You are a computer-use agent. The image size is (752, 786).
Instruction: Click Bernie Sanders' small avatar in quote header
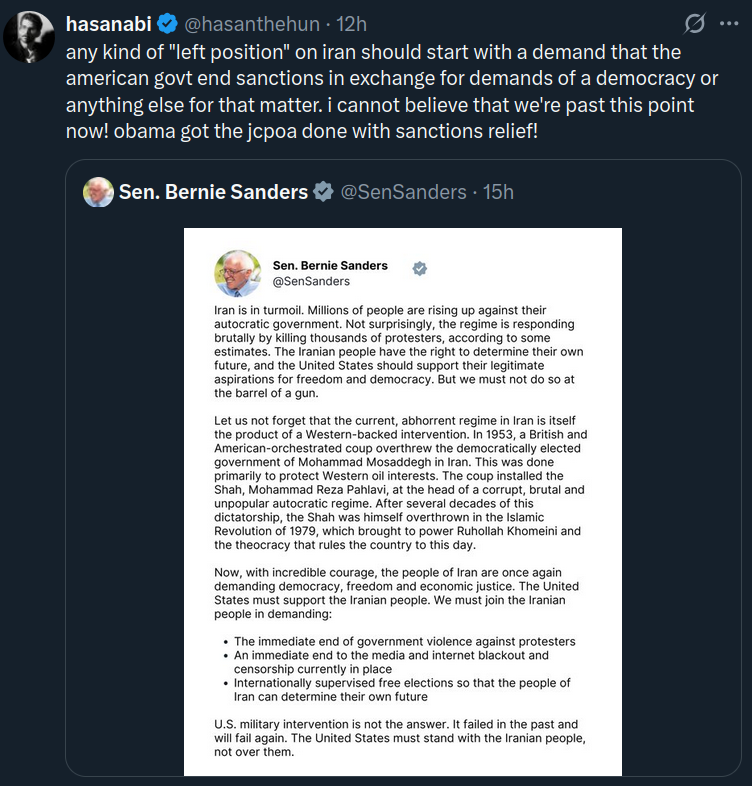(x=98, y=191)
